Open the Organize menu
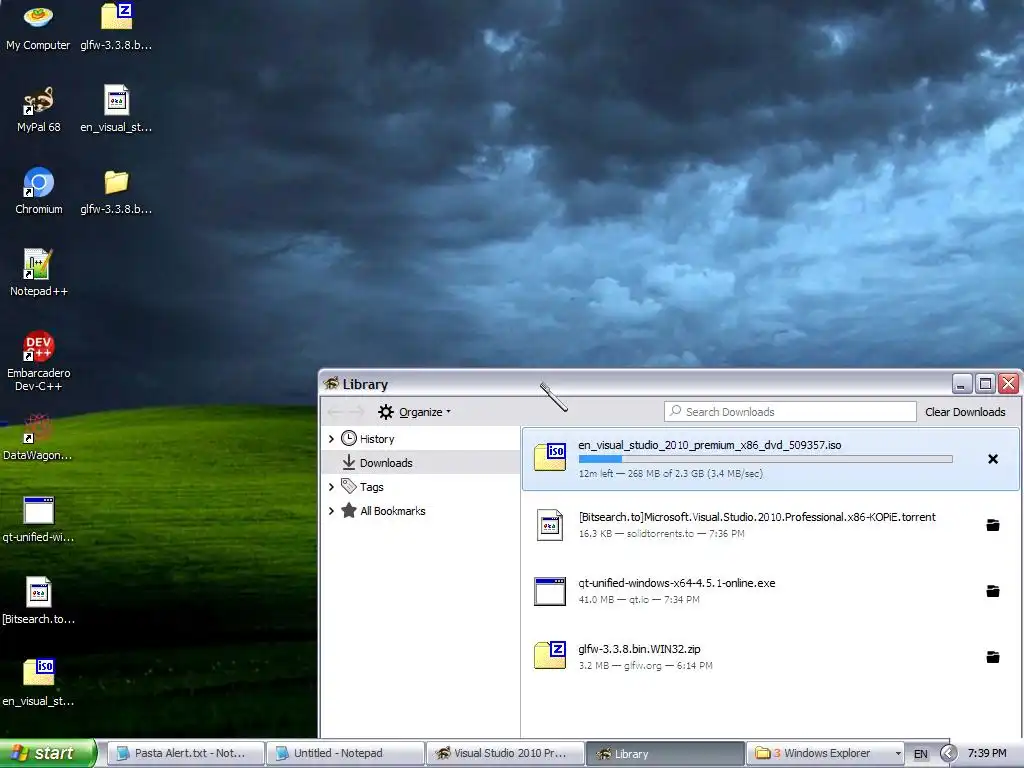The image size is (1024, 768). (414, 412)
